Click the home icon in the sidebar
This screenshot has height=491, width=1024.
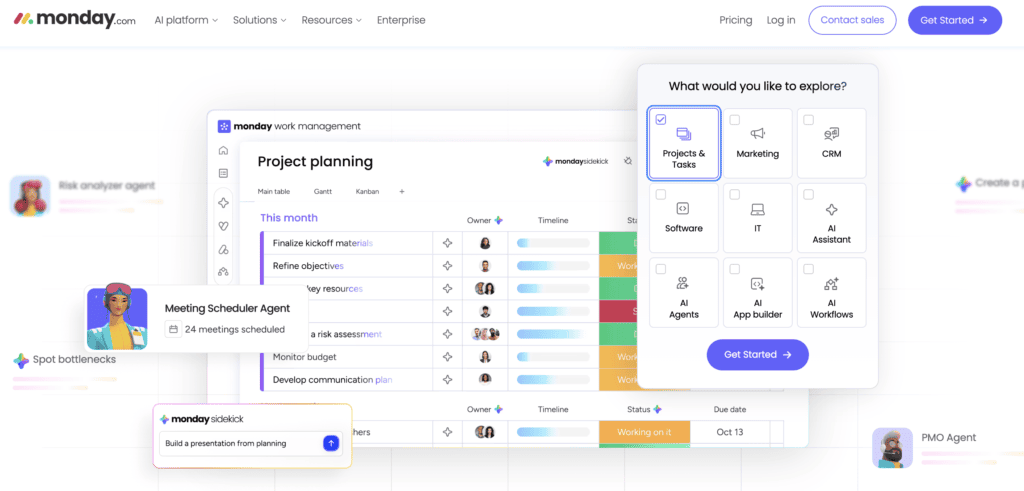[x=223, y=151]
